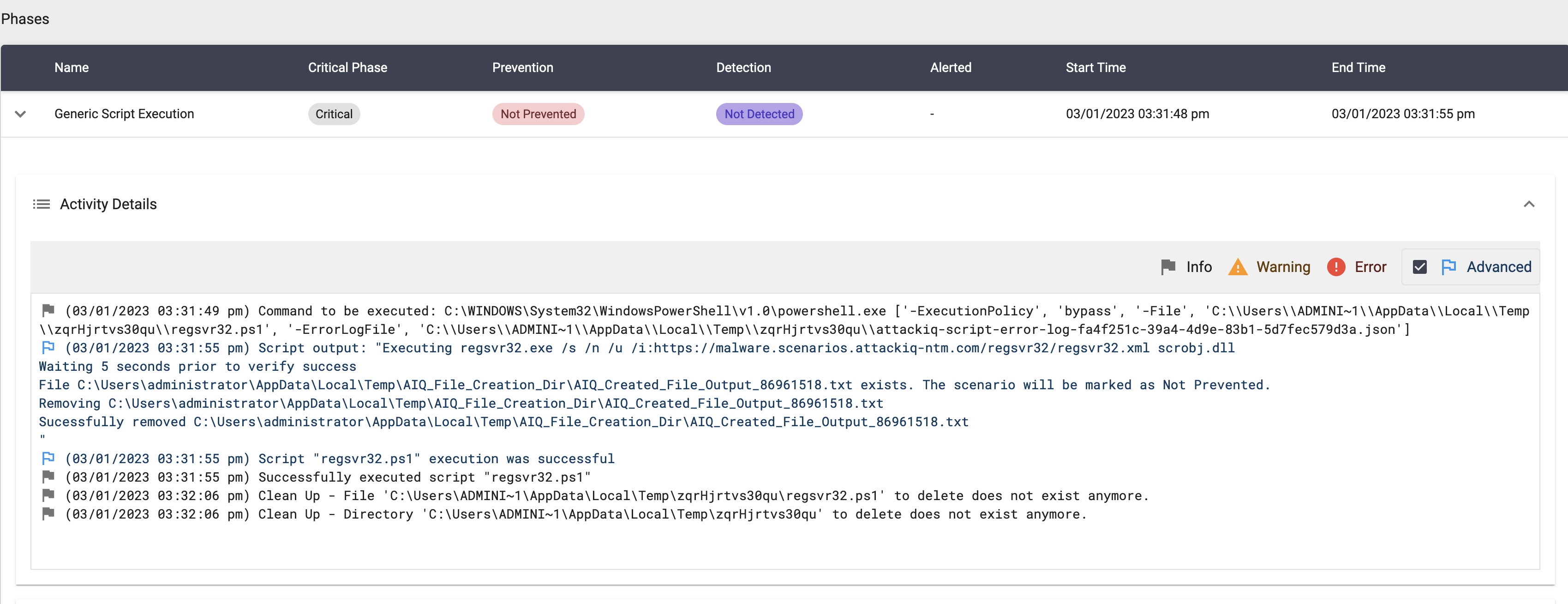
Task: Click the Not Detected status badge
Action: [759, 114]
